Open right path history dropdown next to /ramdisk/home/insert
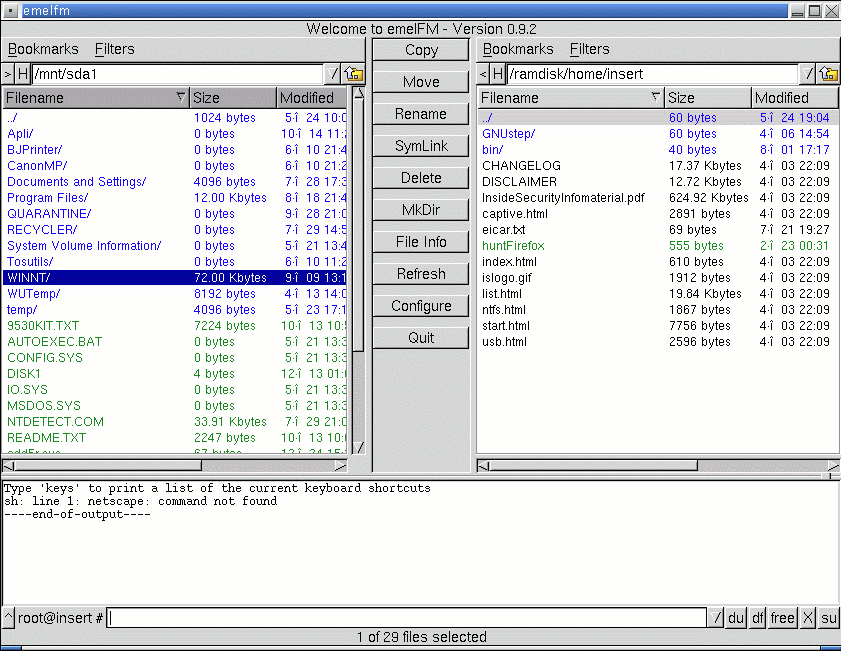841x651 pixels. (808, 74)
